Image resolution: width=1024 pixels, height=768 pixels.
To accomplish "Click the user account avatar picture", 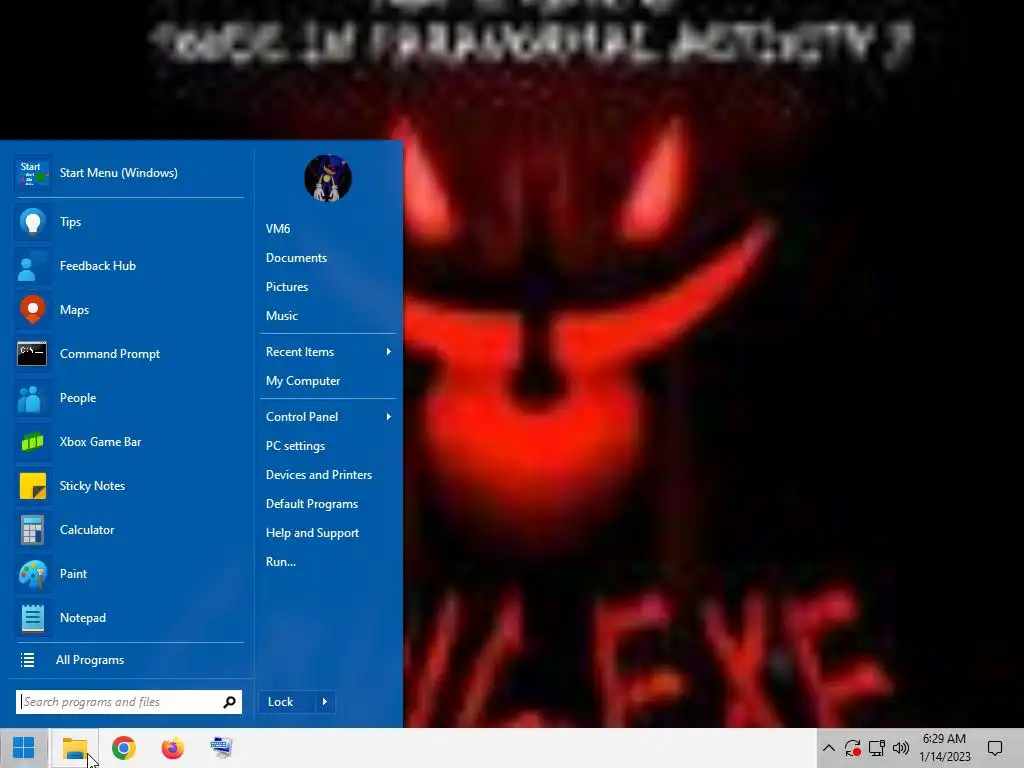I will [x=328, y=178].
